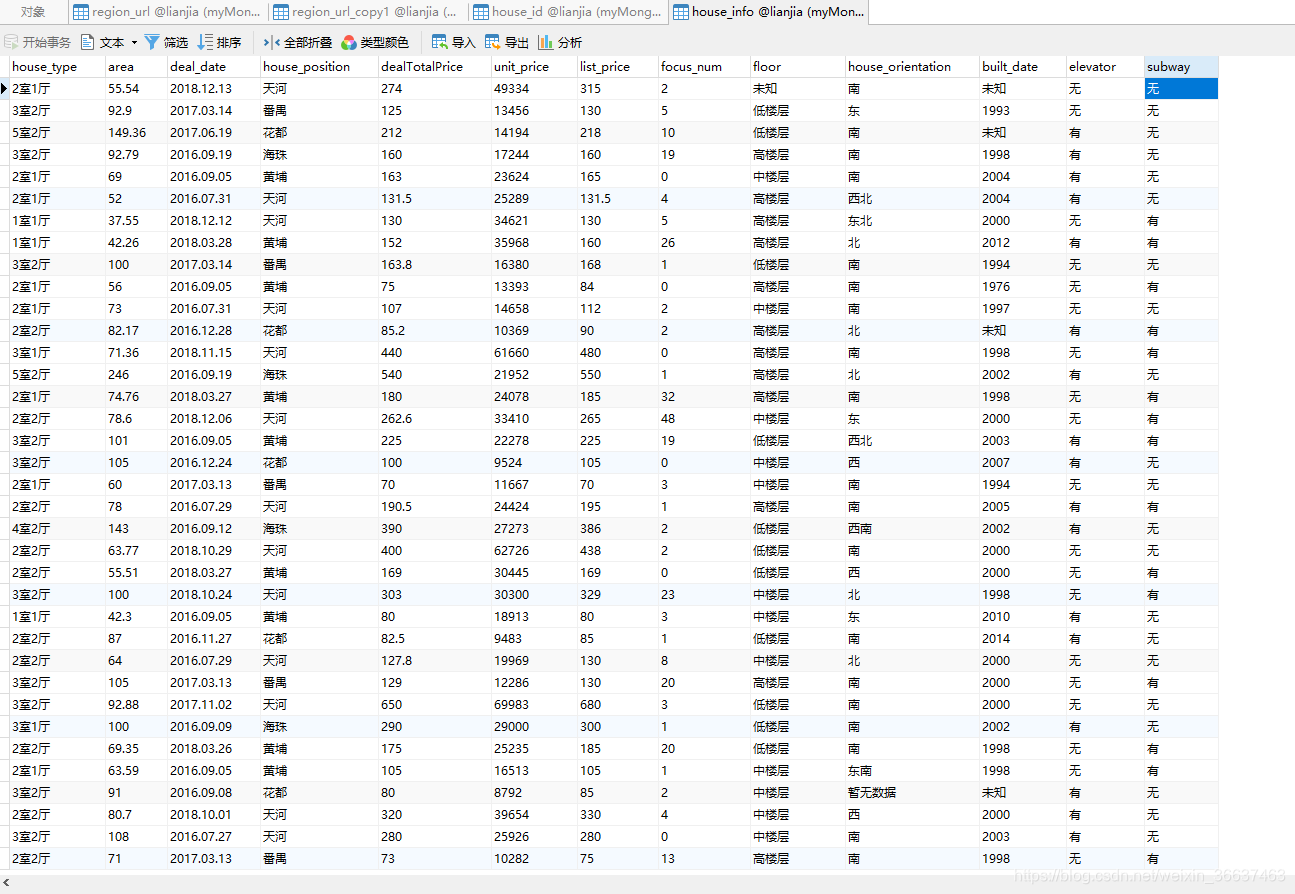This screenshot has height=894, width=1295.
Task: Select the dealTotalPrice cell 163.8
Action: [435, 265]
